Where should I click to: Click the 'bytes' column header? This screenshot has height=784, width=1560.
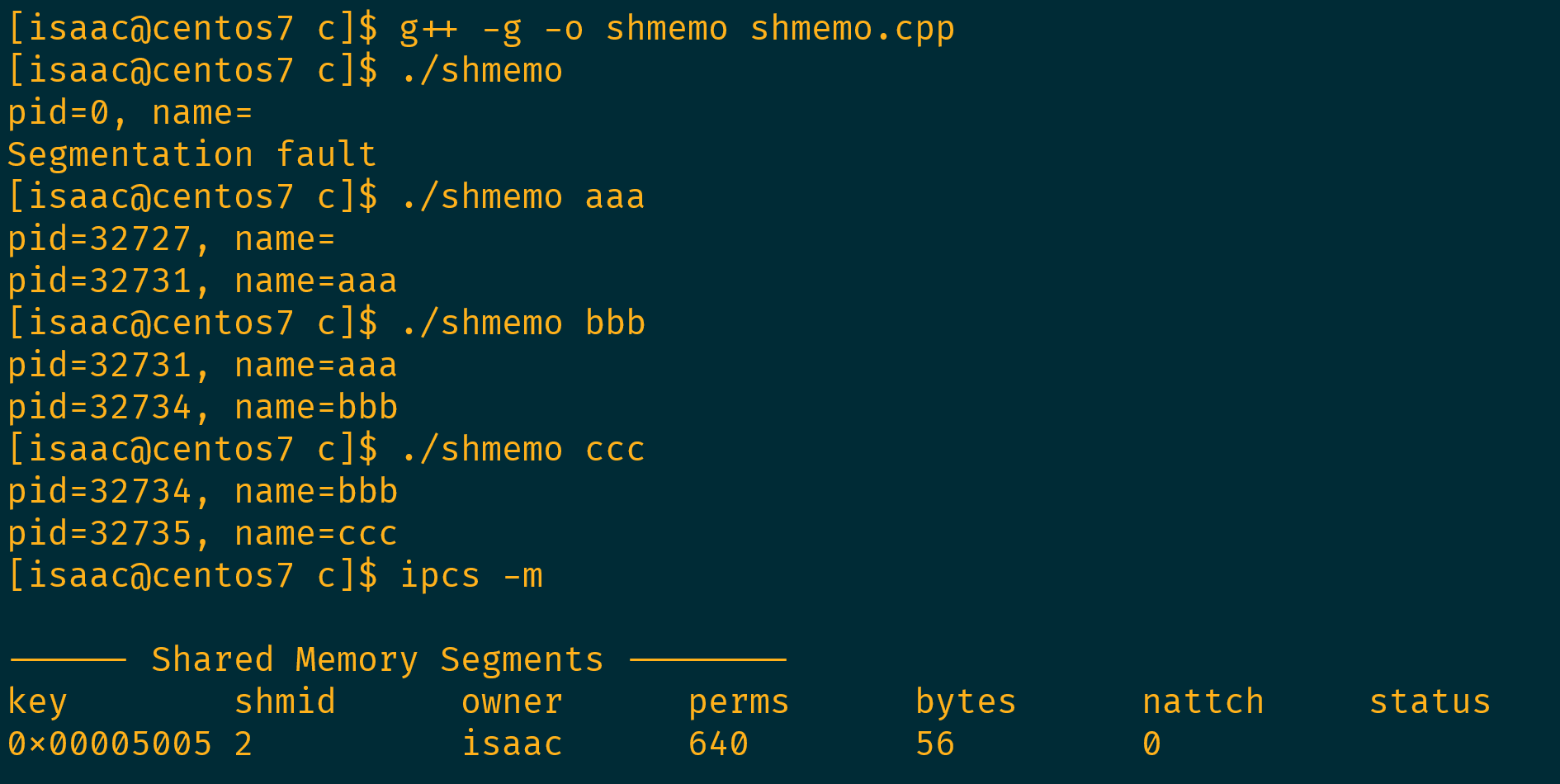click(x=966, y=702)
